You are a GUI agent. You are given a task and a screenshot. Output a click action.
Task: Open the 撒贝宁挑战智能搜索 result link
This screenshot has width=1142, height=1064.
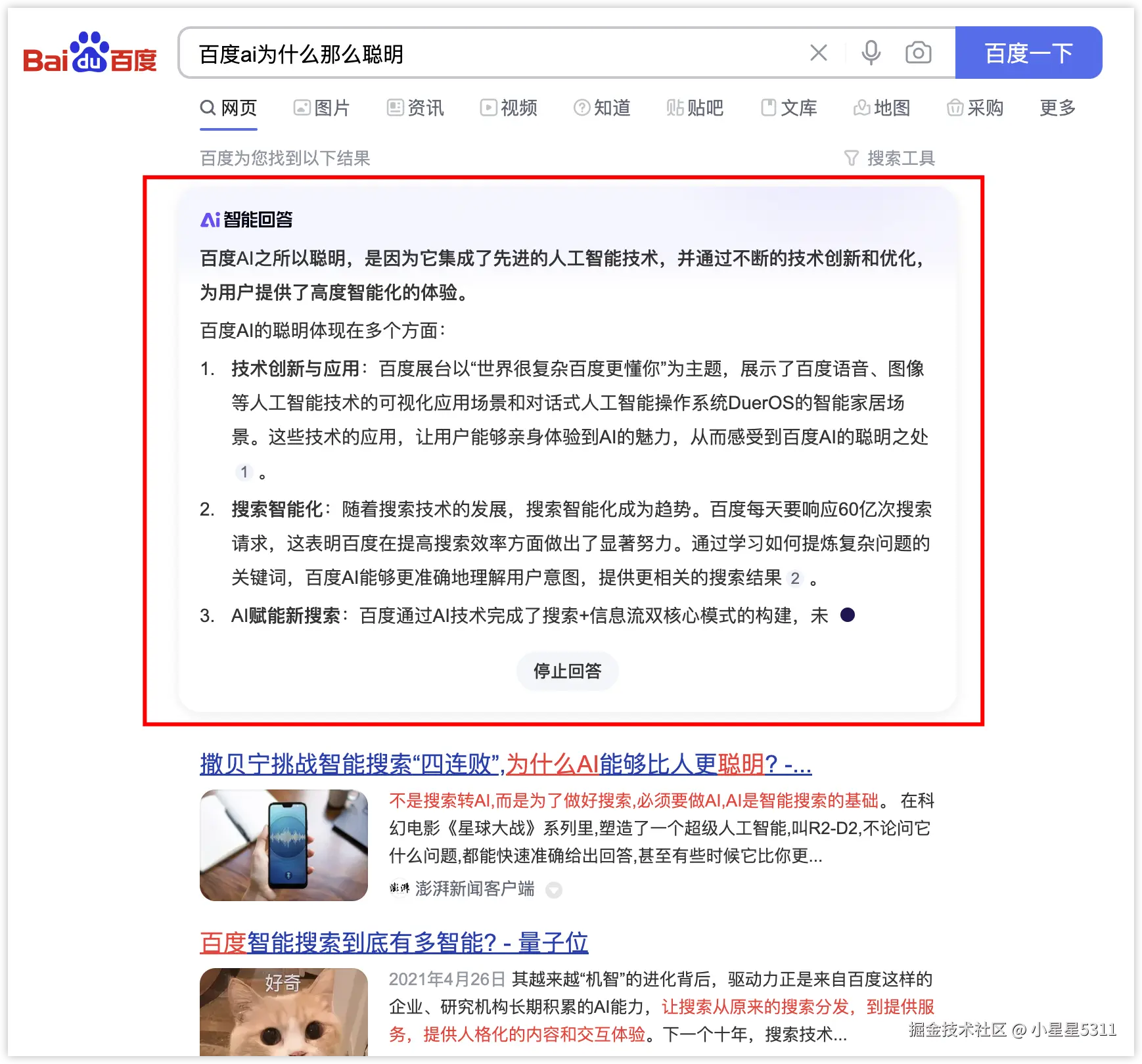coord(506,764)
